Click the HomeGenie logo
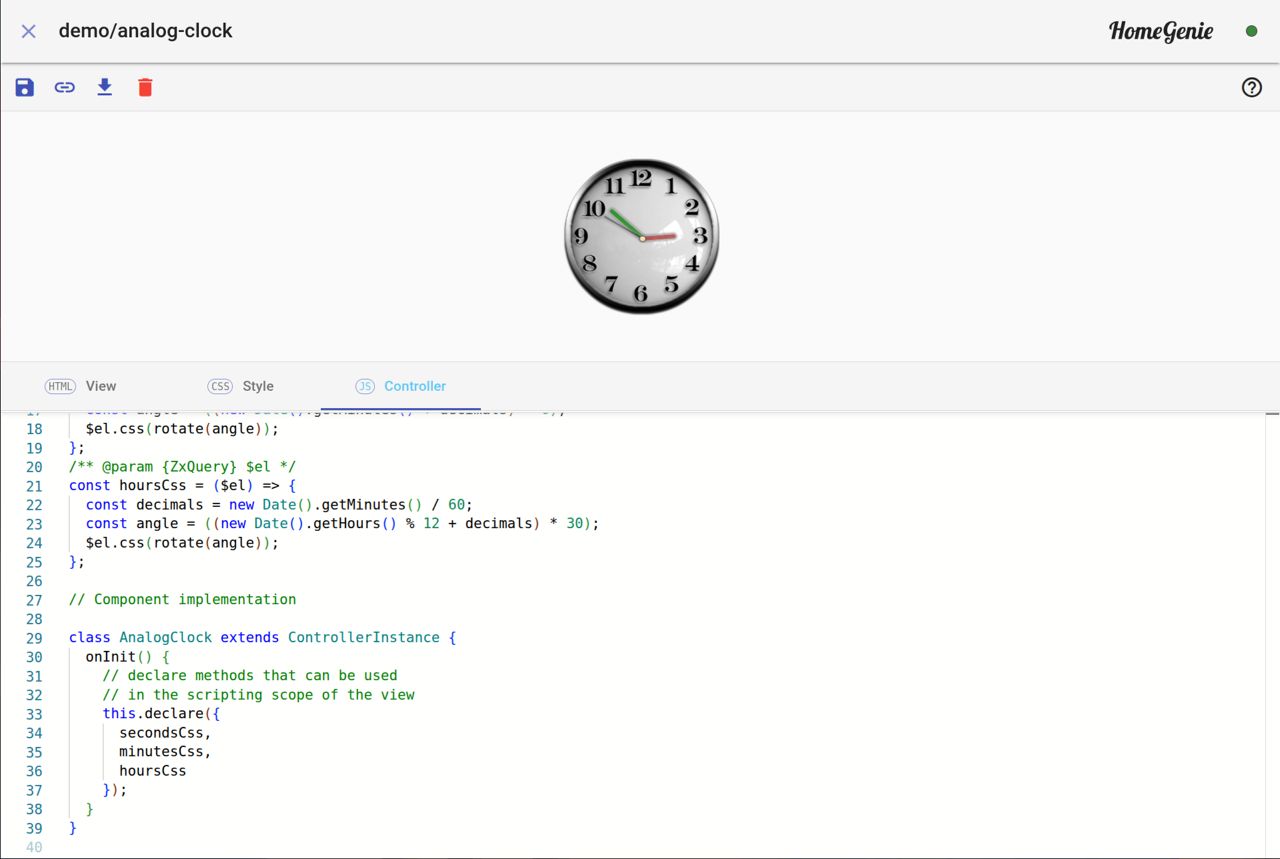The width and height of the screenshot is (1280, 859). (1160, 31)
